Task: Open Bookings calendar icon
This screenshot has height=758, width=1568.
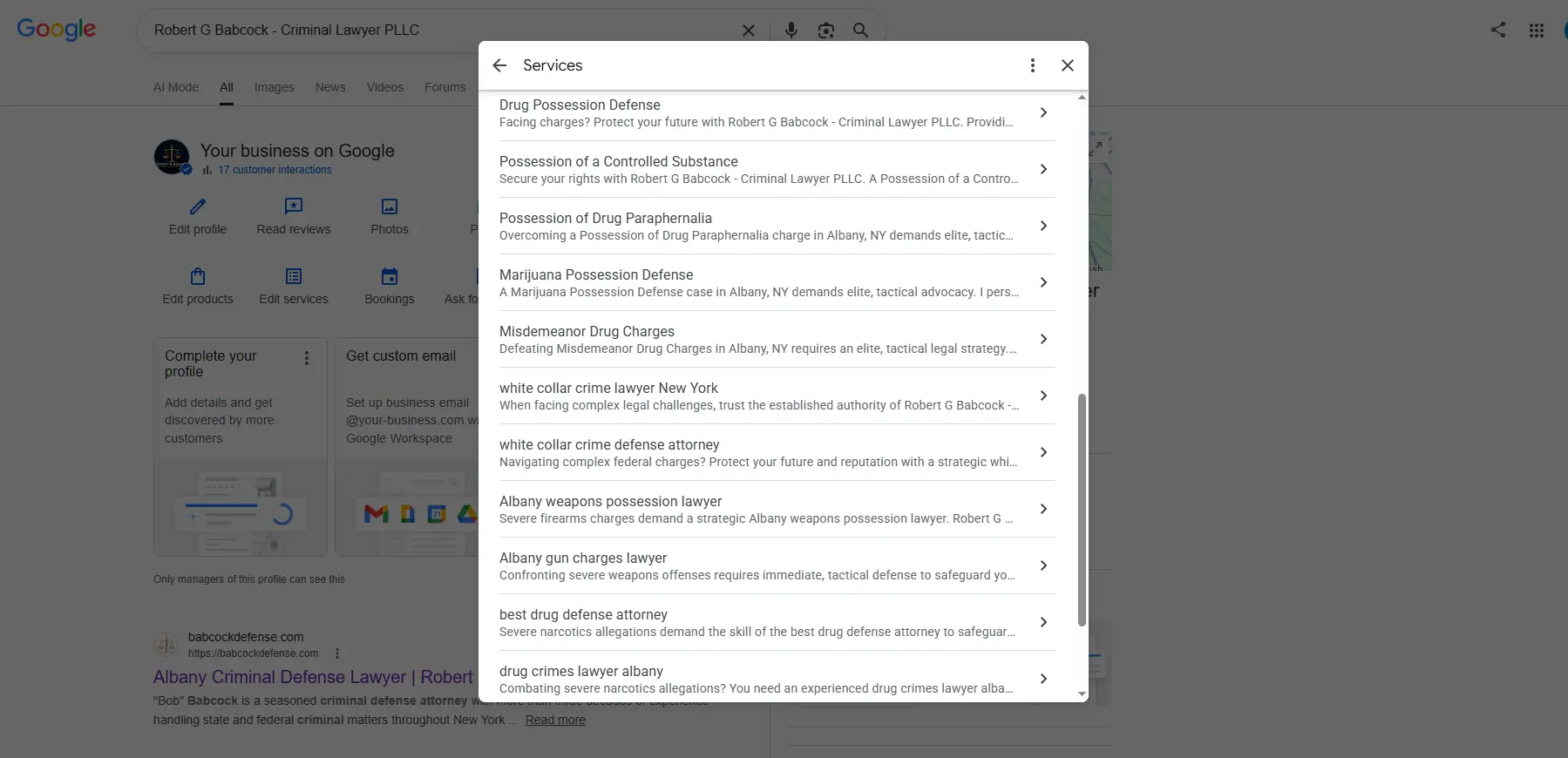Action: (390, 276)
